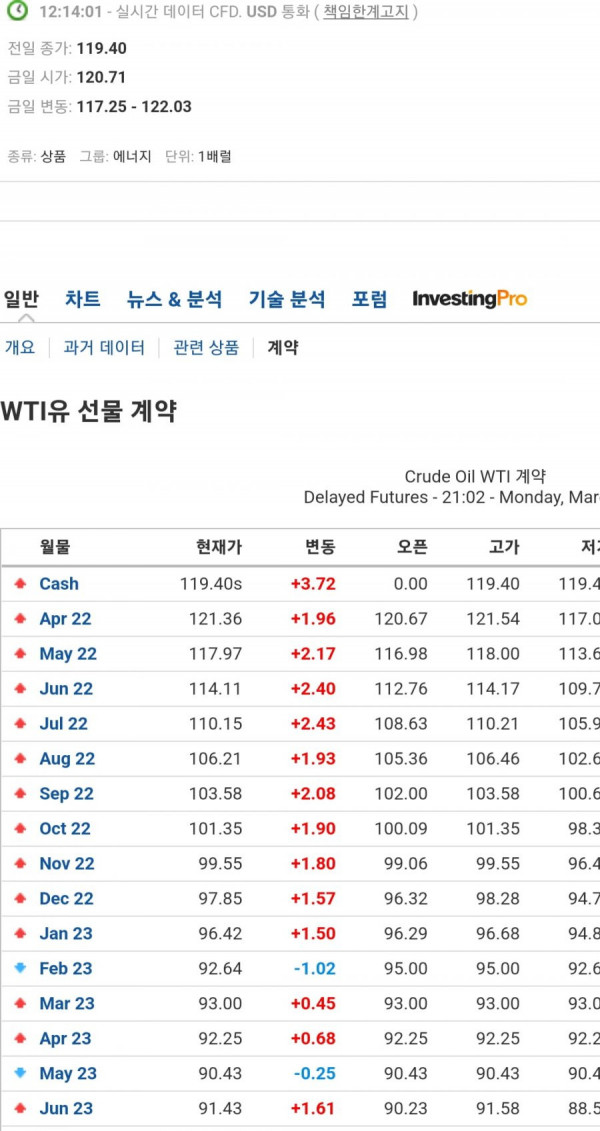Image resolution: width=600 pixels, height=1131 pixels.
Task: Click the red up arrow beside Jan 23
Action: [x=20, y=933]
